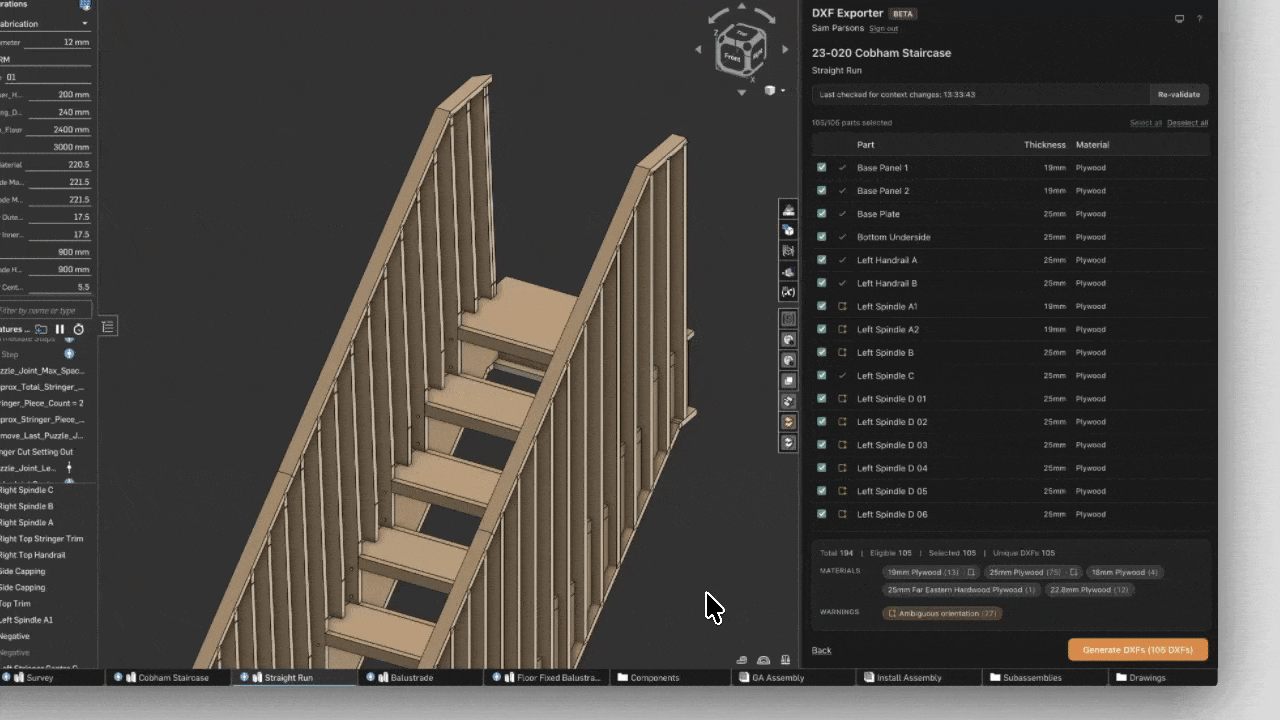1280x720 pixels.
Task: Open the Drawings folder tab
Action: [x=1163, y=677]
